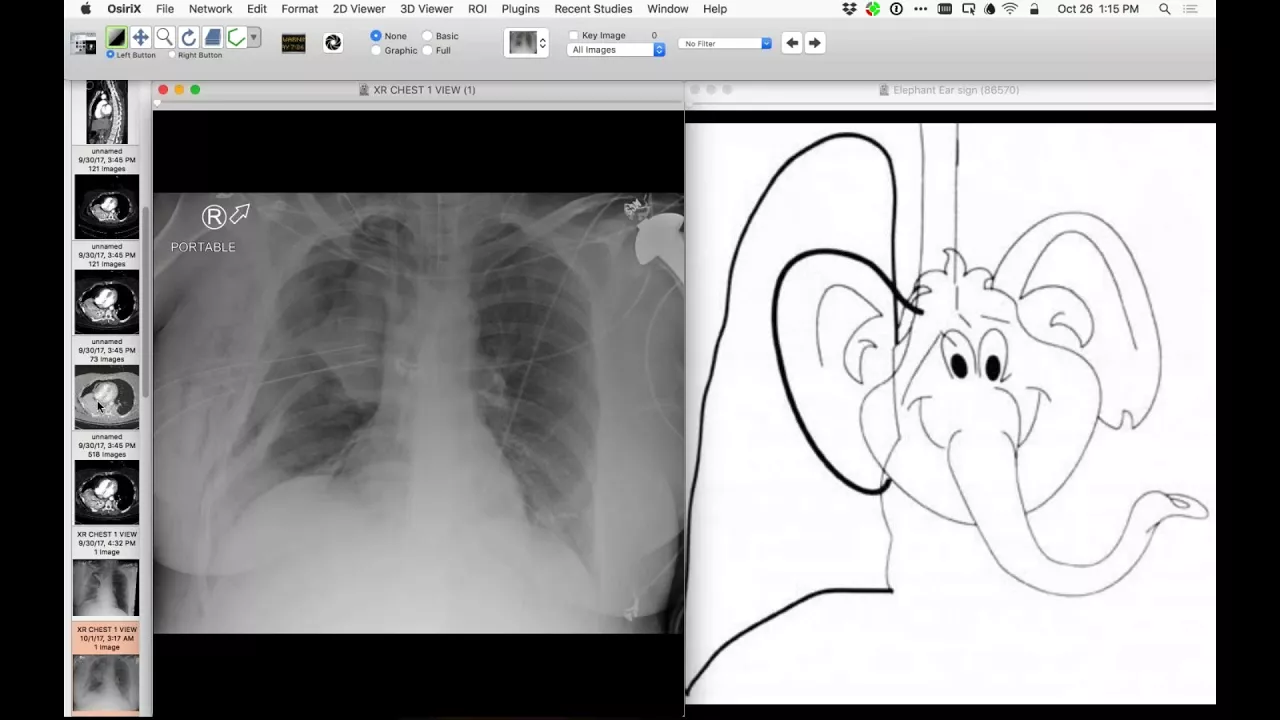Screen dimensions: 1280x720
Task: Select the angle ROI tool
Action: (236, 38)
